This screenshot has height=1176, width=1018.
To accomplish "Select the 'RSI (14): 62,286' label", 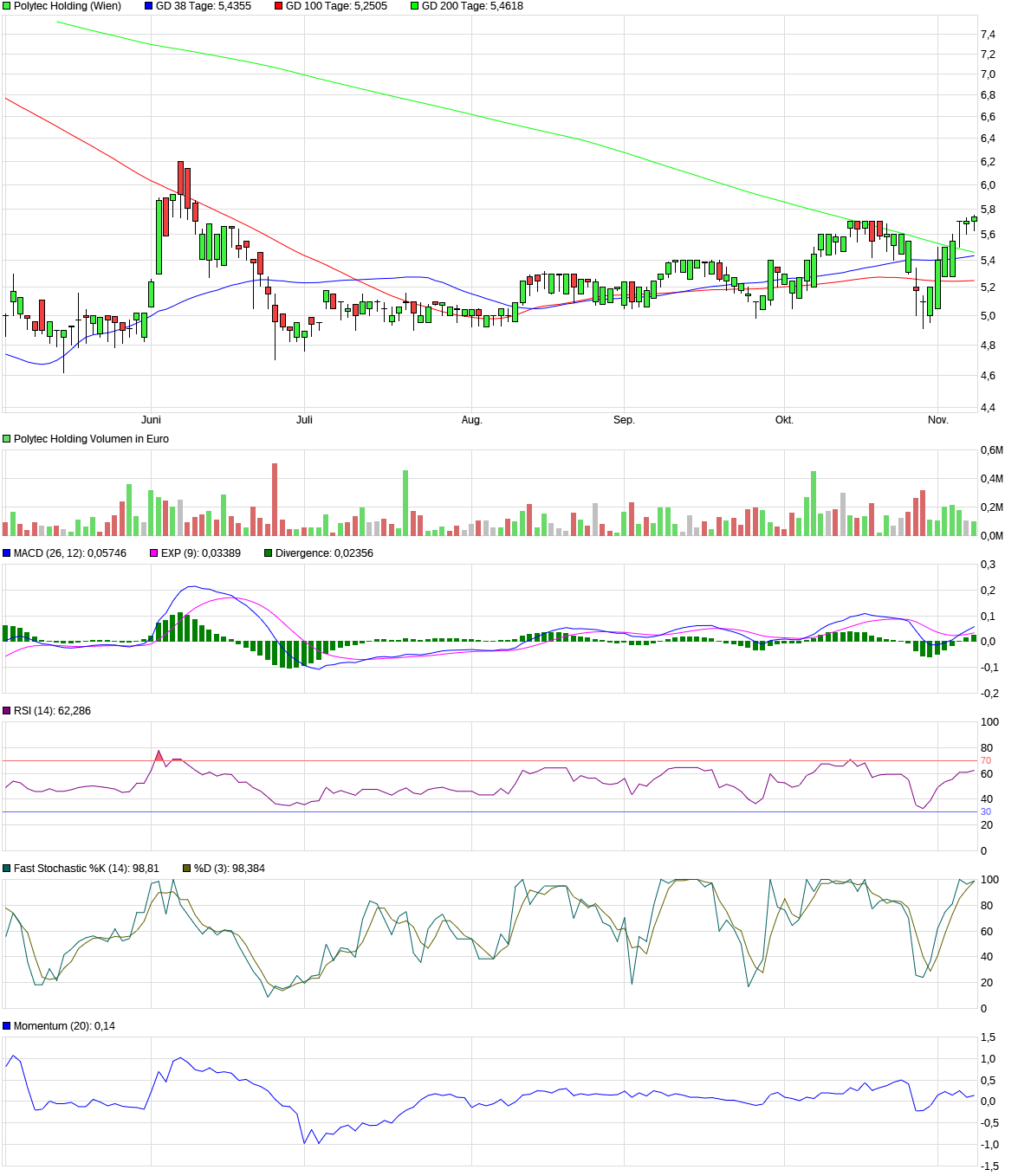I will 52,711.
